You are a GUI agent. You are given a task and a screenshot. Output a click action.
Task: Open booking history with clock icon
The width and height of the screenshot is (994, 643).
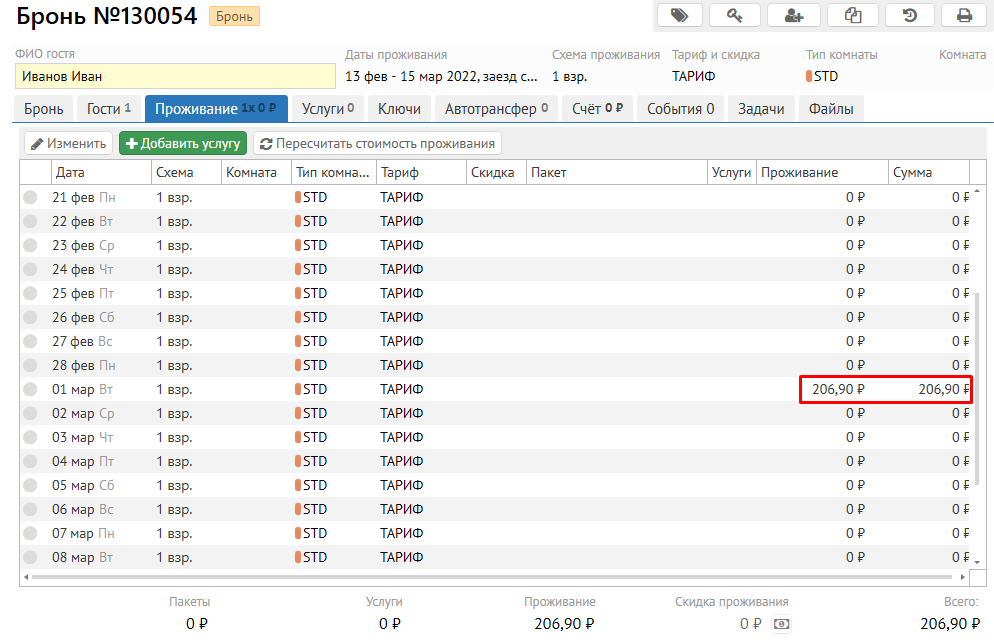point(910,15)
